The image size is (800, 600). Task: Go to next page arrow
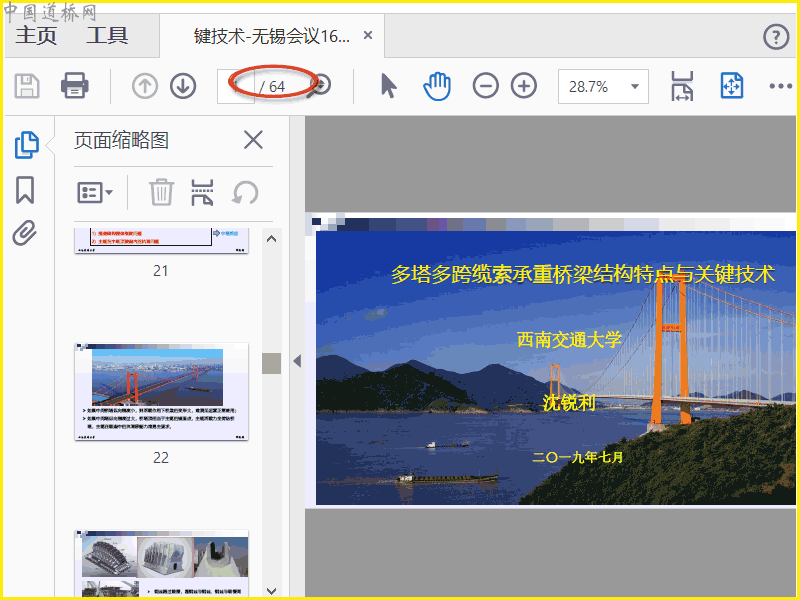click(x=183, y=86)
